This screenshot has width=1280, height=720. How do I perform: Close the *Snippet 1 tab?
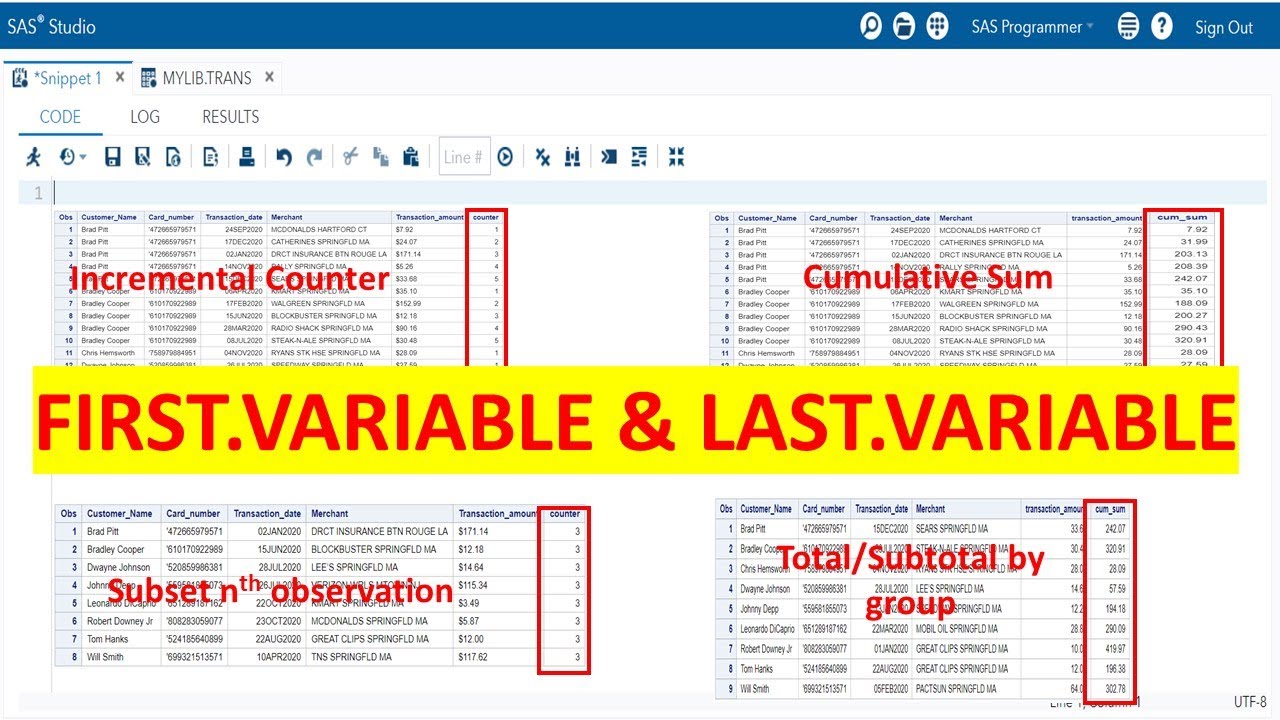[119, 76]
